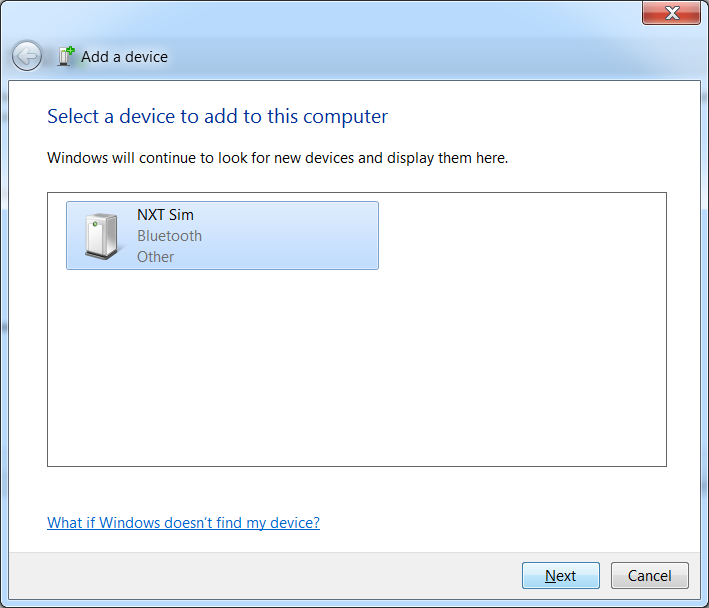Image resolution: width=709 pixels, height=608 pixels.
Task: Click the "Select a device to add" heading
Action: [x=217, y=117]
